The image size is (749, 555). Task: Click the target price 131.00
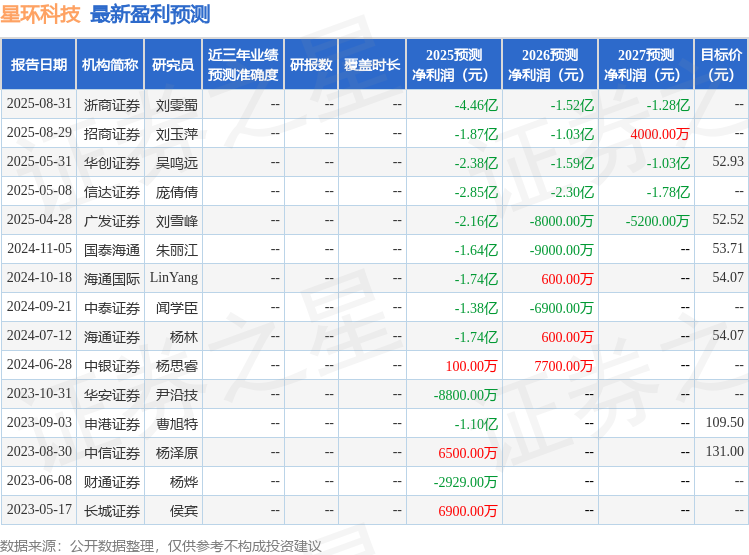tap(725, 451)
